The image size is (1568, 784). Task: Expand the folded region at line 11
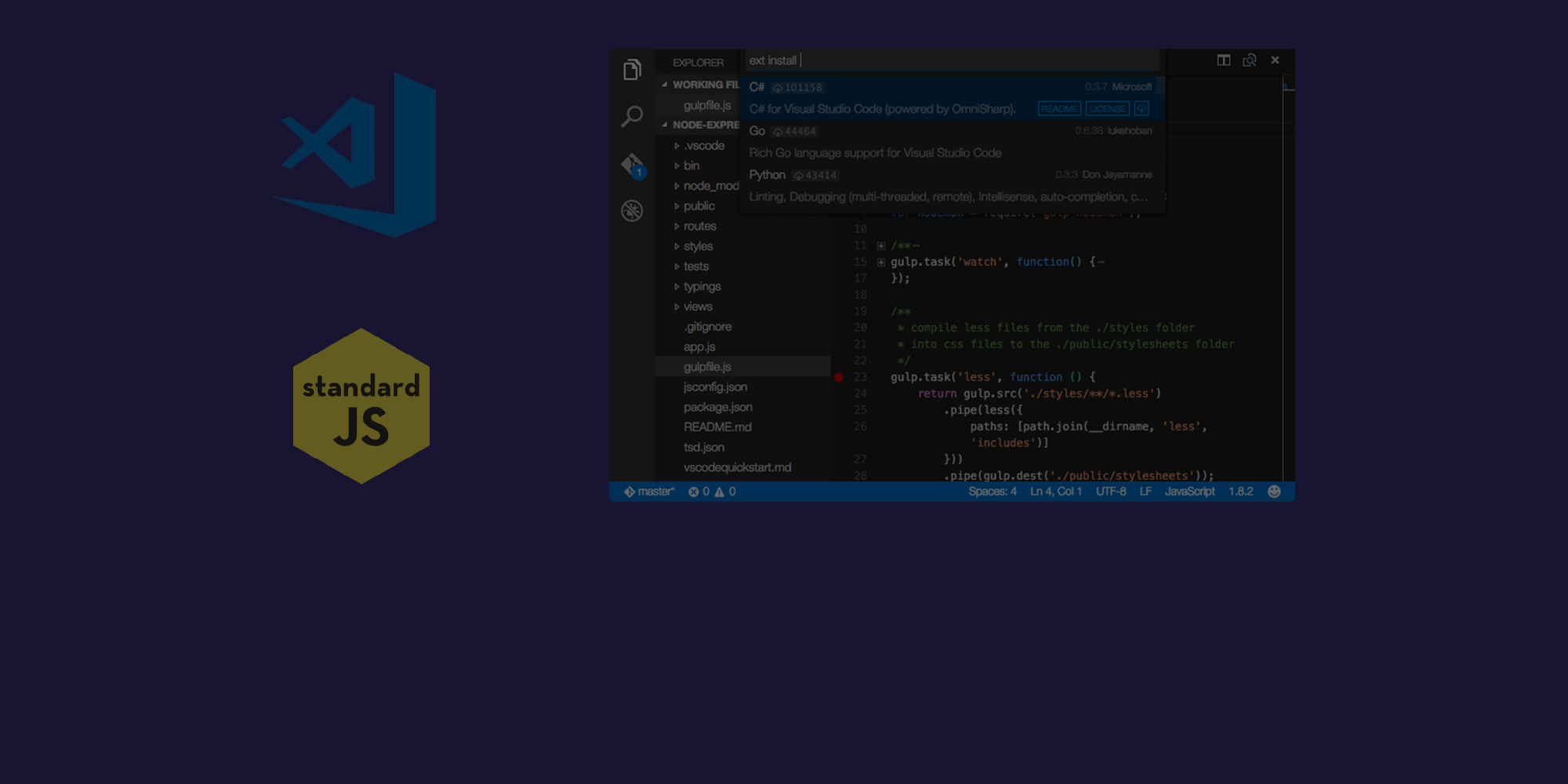tap(881, 245)
